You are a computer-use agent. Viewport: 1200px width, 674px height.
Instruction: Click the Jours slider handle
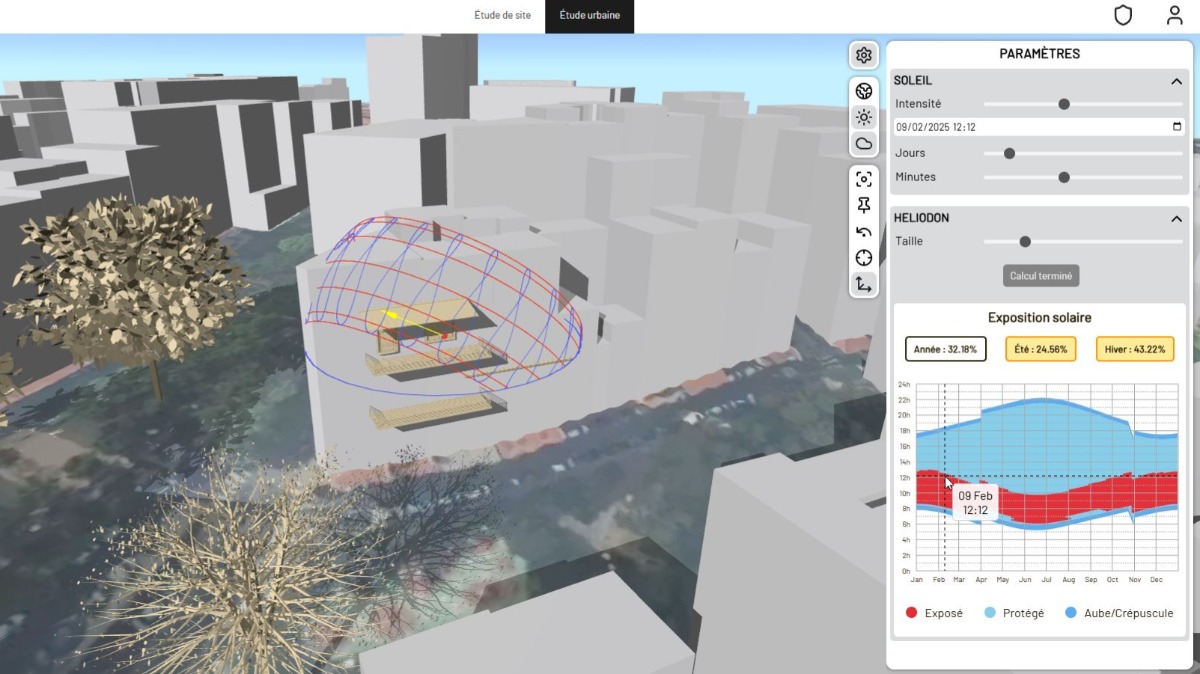[x=1009, y=153]
